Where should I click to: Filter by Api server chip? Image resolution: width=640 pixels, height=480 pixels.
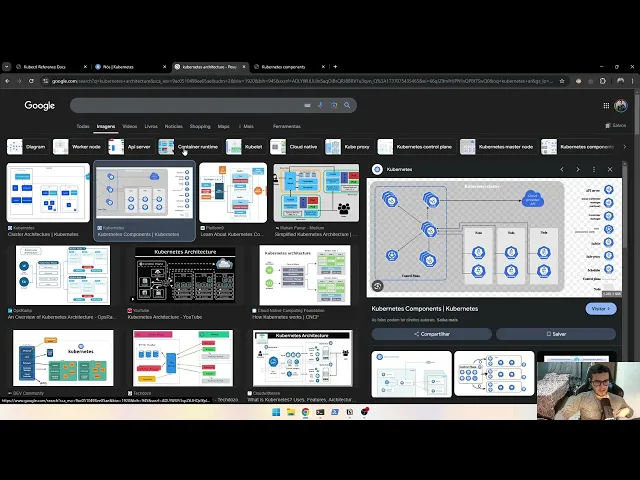coord(130,147)
